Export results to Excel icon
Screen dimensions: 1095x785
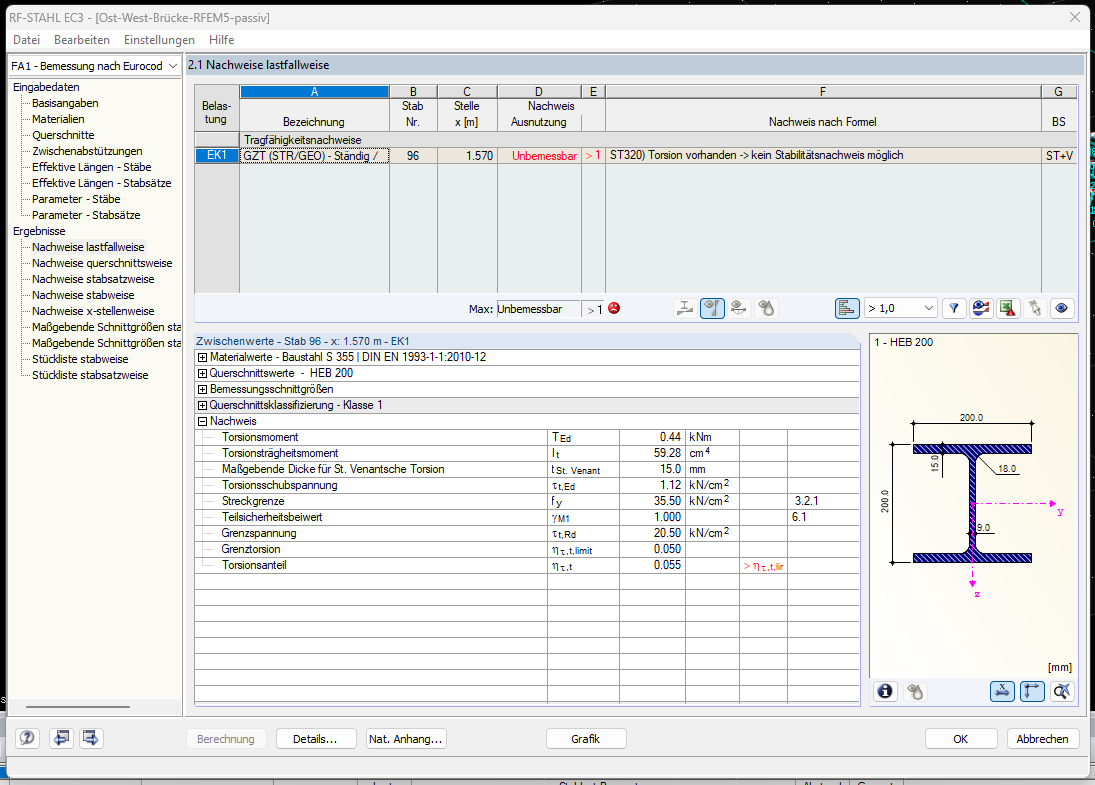(x=1008, y=308)
